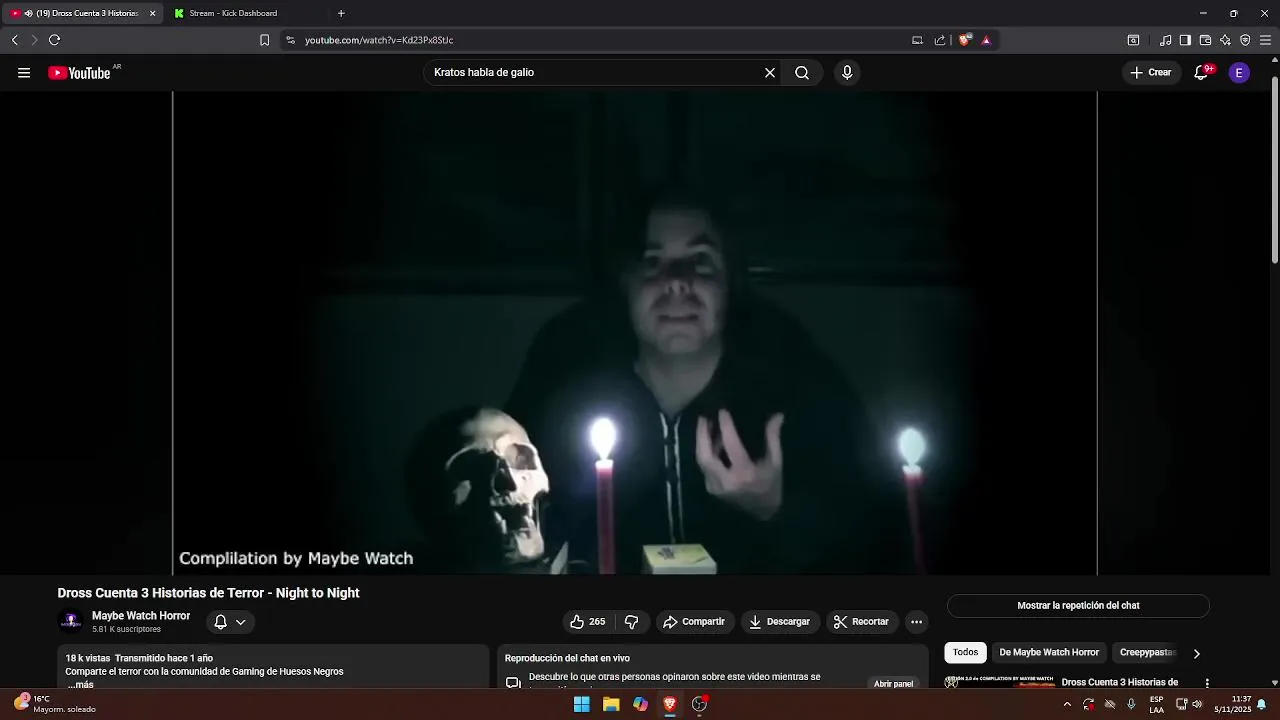Open Brave playlist music note icon
The width and height of the screenshot is (1280, 720).
1165,40
